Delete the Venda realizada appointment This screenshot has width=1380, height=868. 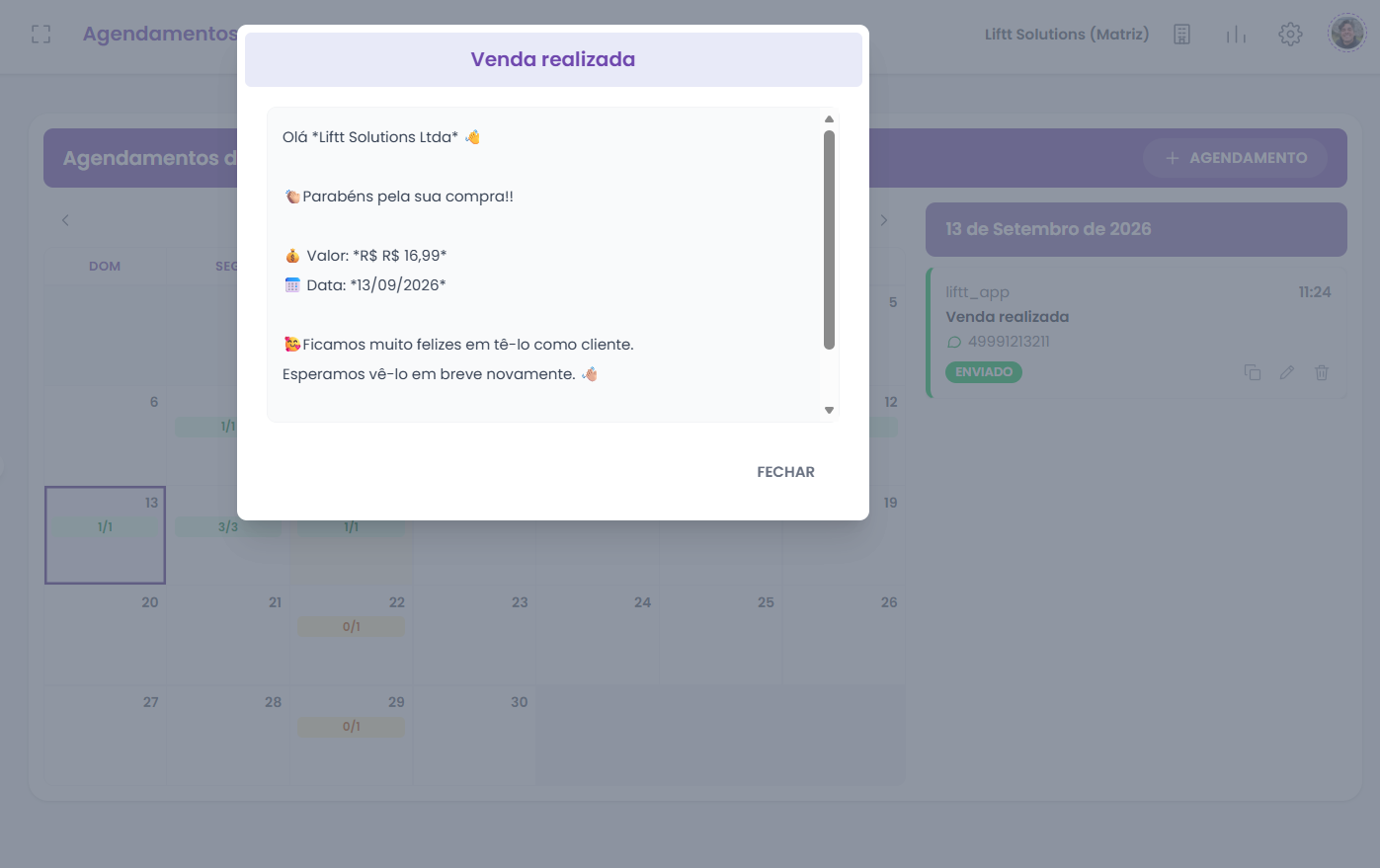tap(1322, 372)
